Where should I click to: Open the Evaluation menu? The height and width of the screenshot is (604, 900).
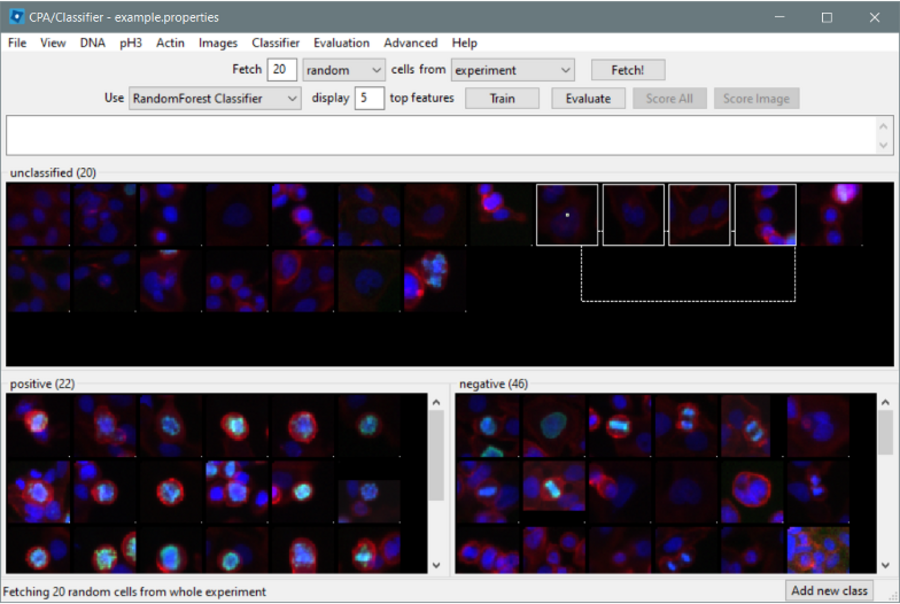tap(341, 43)
